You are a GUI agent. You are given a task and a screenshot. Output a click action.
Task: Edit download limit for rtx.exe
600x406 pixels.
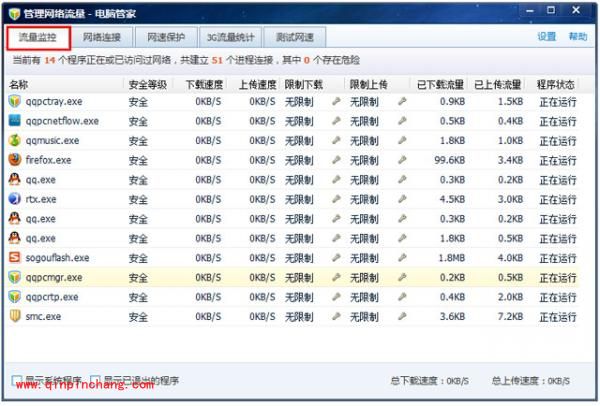click(336, 199)
